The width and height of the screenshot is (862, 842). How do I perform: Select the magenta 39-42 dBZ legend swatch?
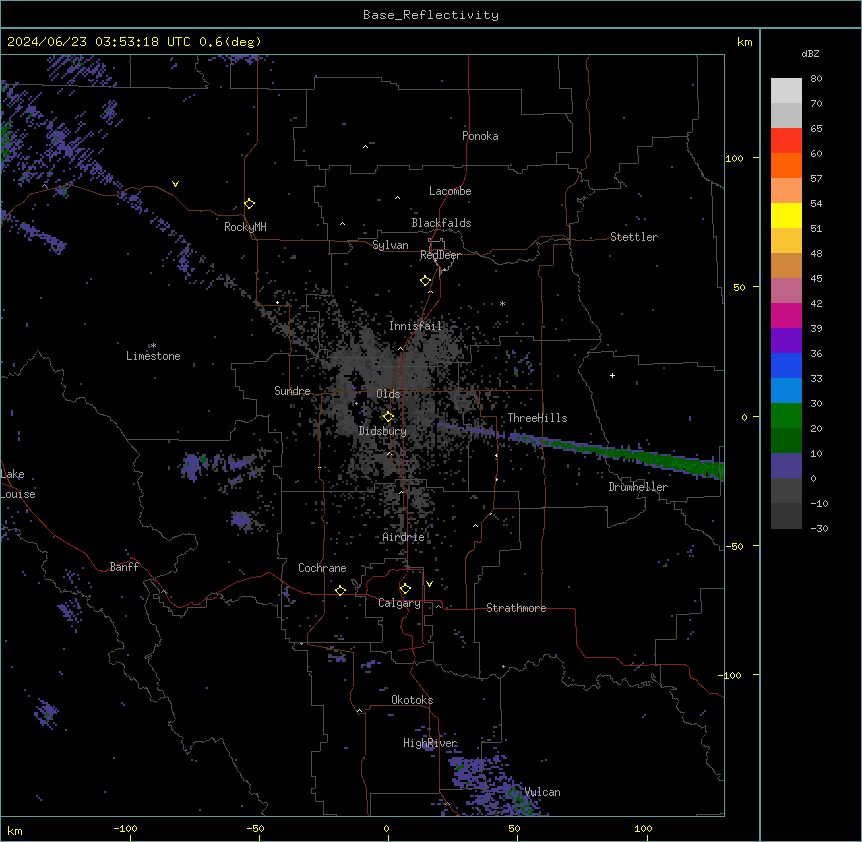[786, 315]
